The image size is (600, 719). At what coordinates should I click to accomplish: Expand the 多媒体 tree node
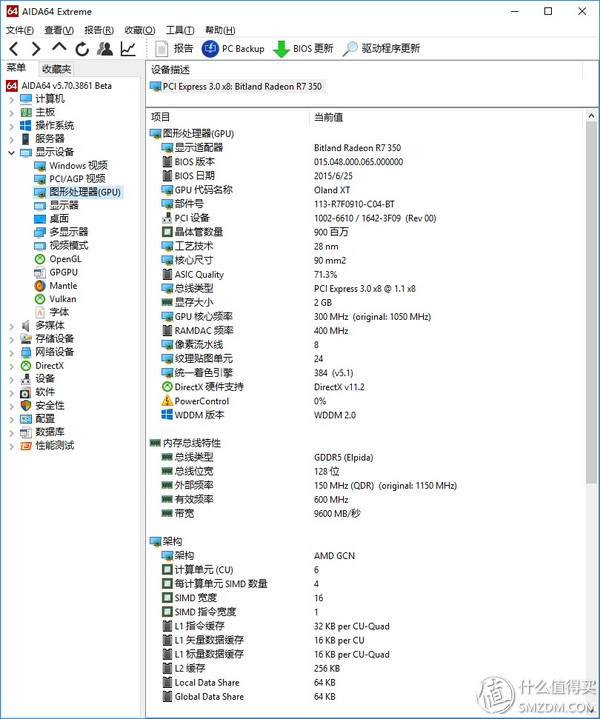pos(11,326)
